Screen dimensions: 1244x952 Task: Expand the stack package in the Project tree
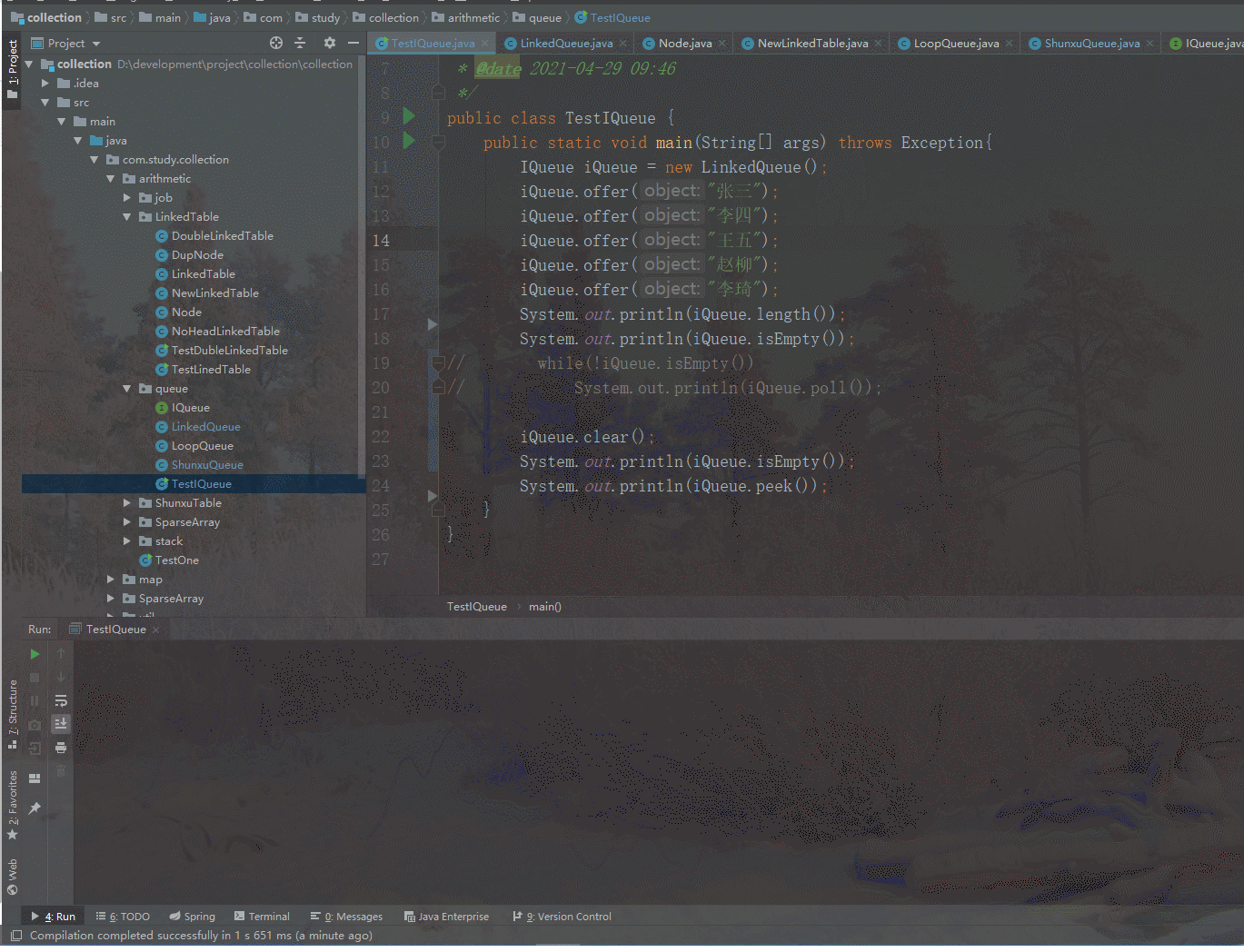pos(127,541)
